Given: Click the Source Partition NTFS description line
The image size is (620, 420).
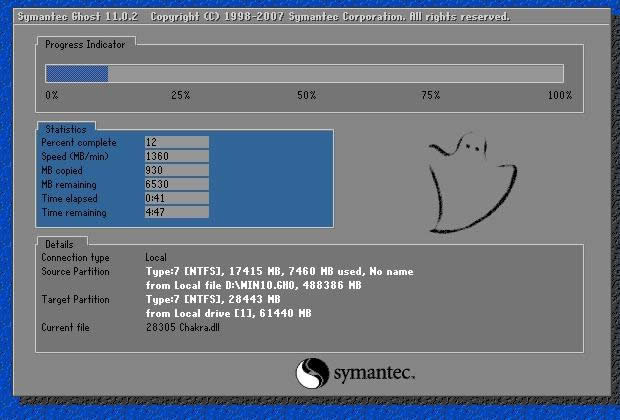Looking at the screenshot, I should pos(278,272).
